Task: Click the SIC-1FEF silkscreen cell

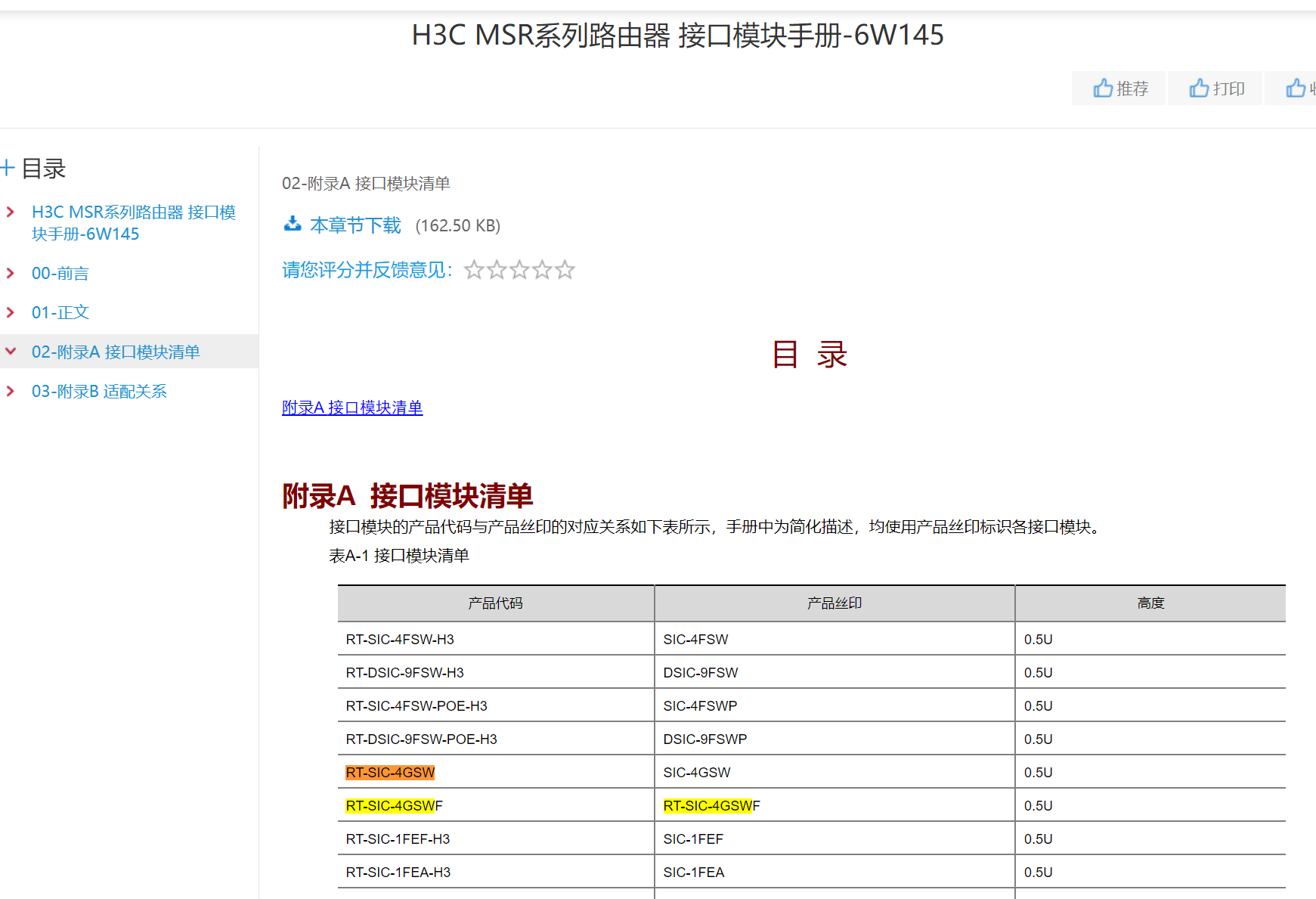Action: [x=834, y=839]
